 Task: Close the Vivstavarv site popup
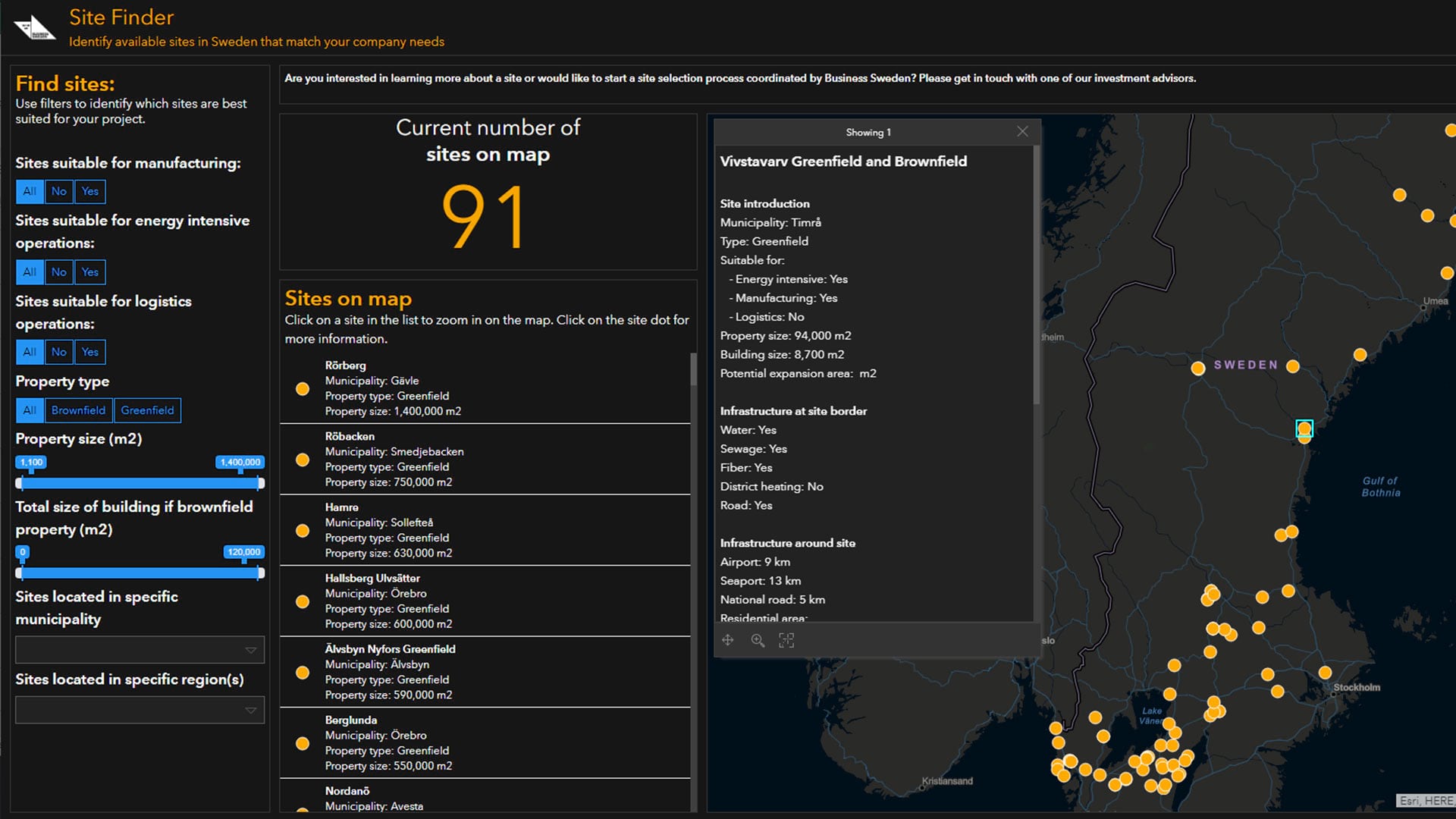point(1022,132)
